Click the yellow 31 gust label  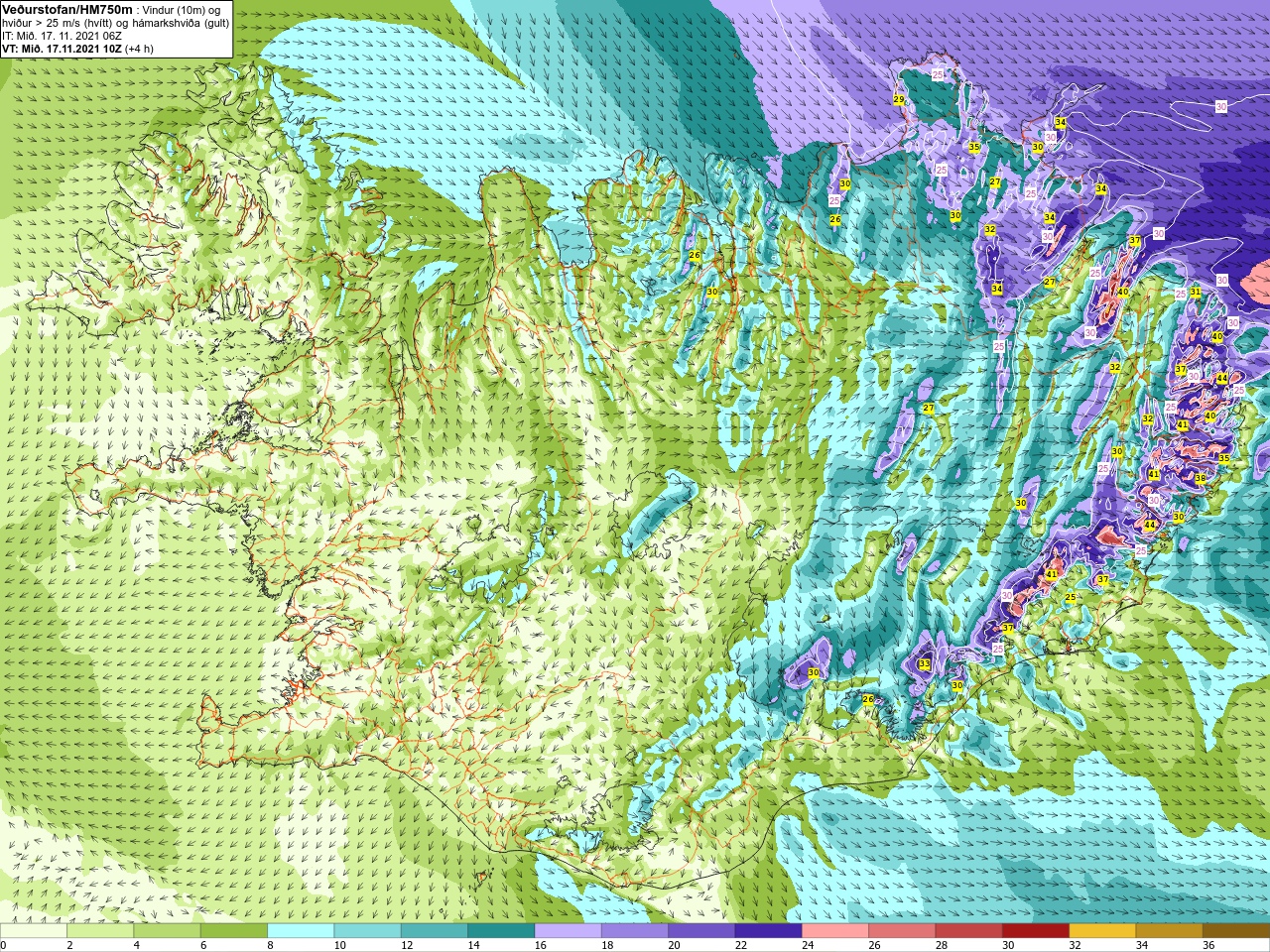pyautogui.click(x=1196, y=292)
